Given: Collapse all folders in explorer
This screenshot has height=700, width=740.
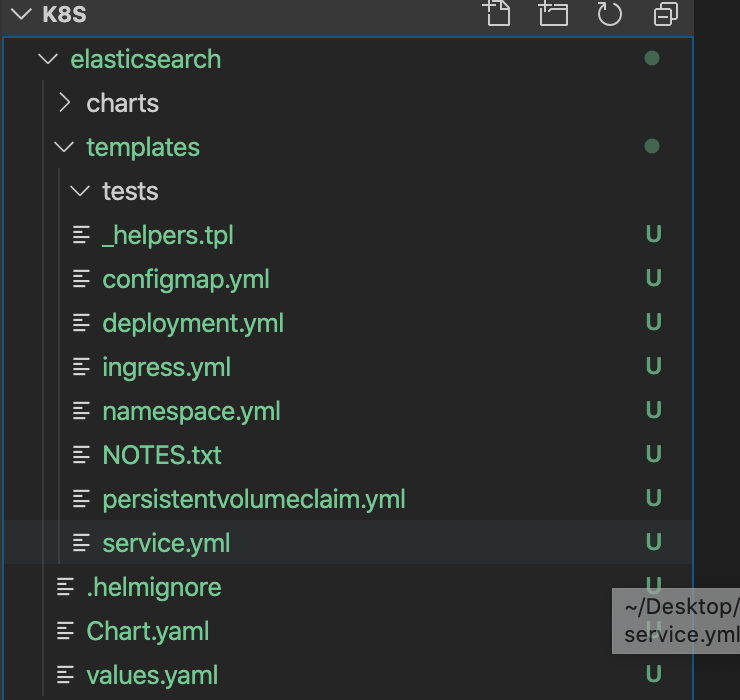Looking at the screenshot, I should point(665,13).
